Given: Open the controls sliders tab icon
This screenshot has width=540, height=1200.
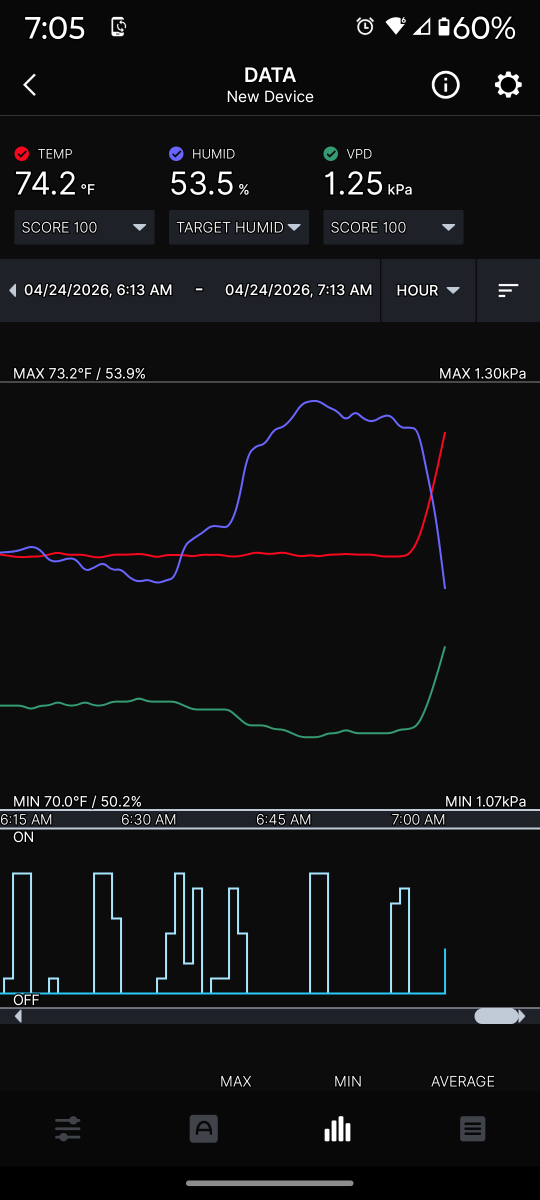Looking at the screenshot, I should [68, 1129].
